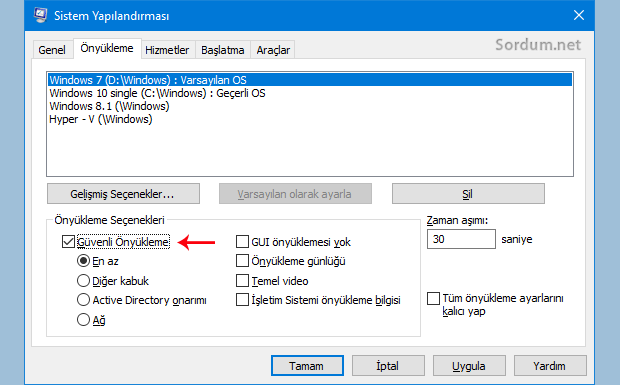Close the Sistem Yapılandırması window

pyautogui.click(x=579, y=15)
